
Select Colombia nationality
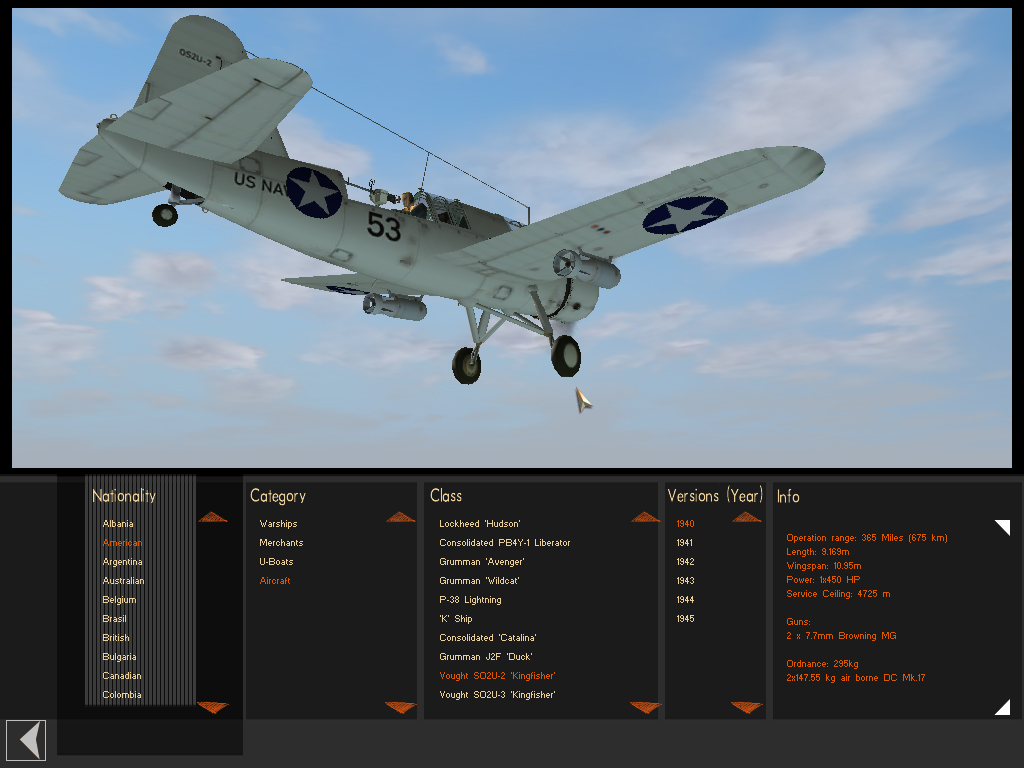pyautogui.click(x=121, y=694)
